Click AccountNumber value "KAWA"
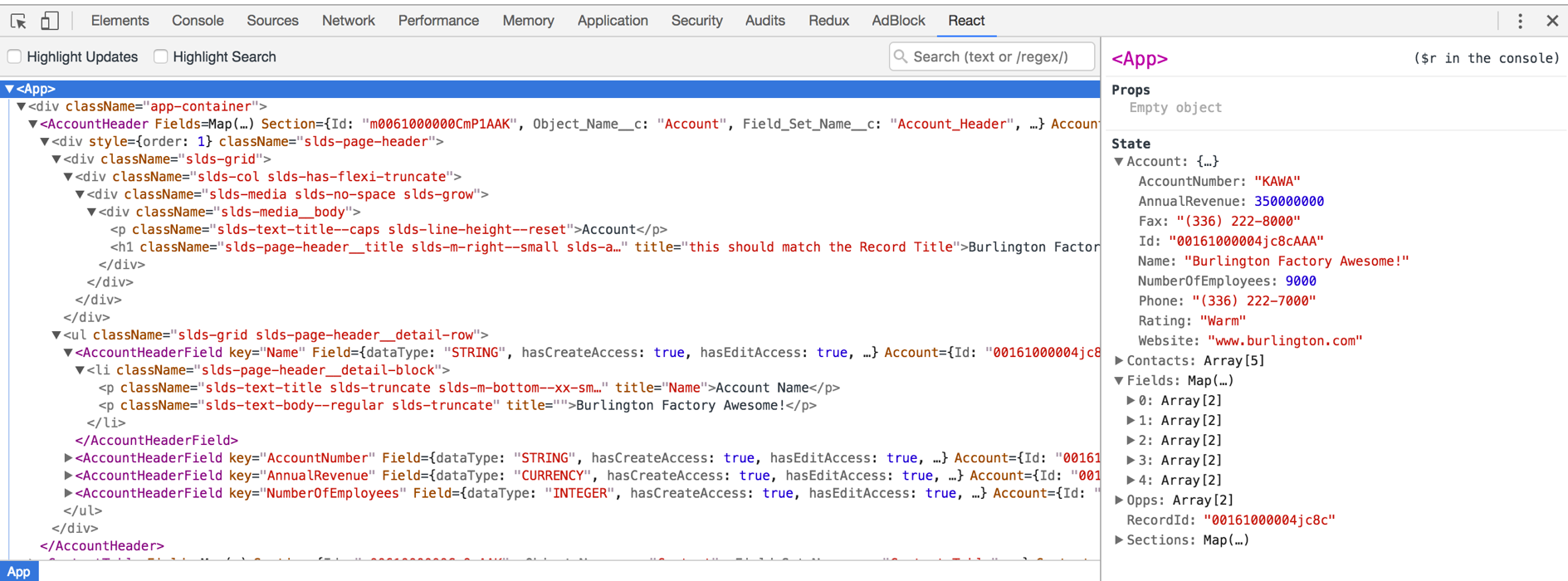 coord(1277,182)
